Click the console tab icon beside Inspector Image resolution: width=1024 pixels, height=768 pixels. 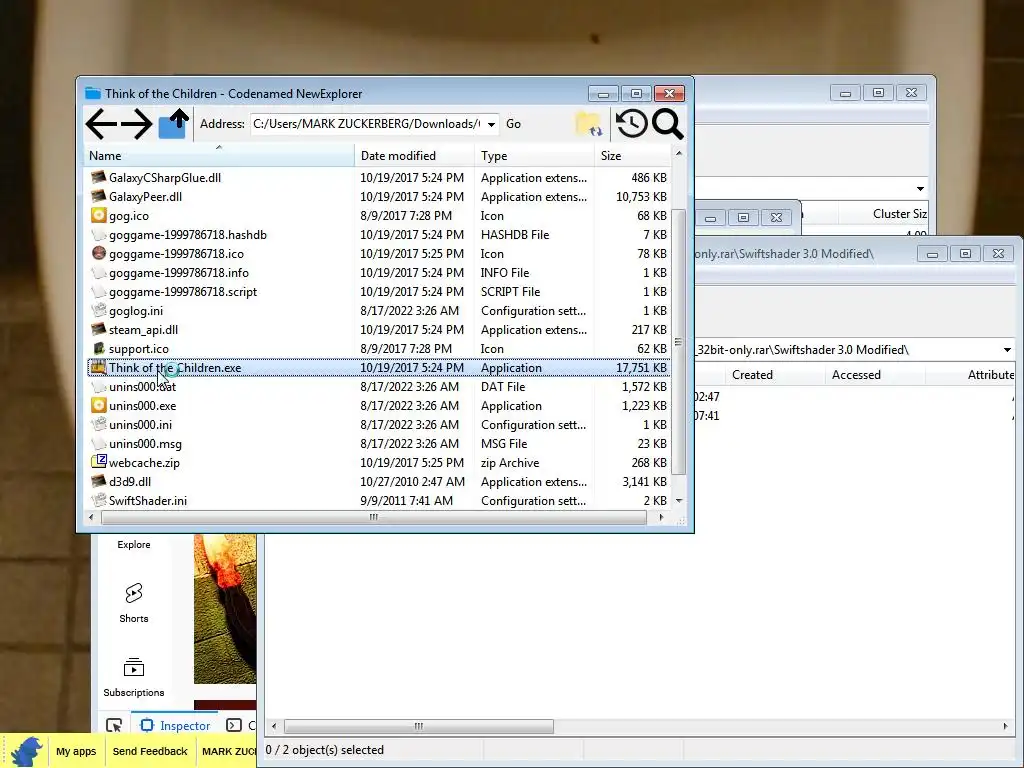click(x=234, y=725)
